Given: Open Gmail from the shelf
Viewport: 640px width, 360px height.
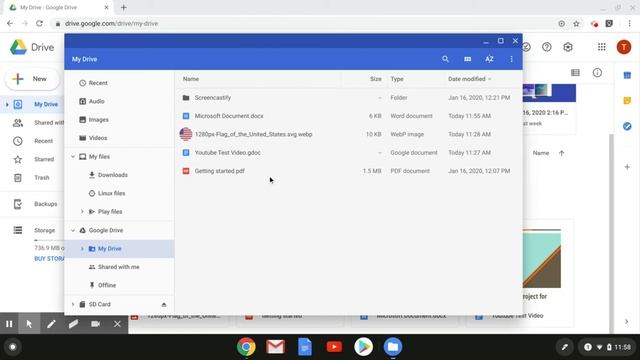Looking at the screenshot, I should point(276,347).
